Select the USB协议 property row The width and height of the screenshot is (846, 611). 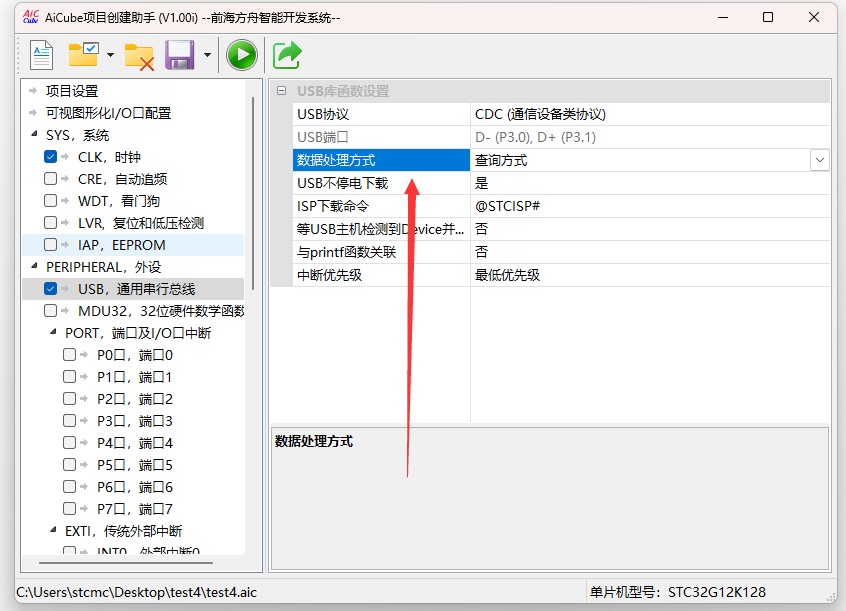(x=561, y=114)
